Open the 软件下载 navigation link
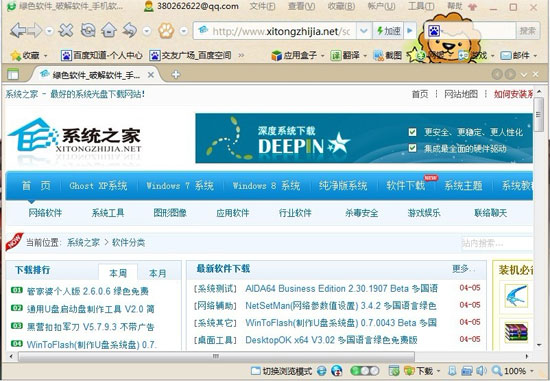This screenshot has width=550, height=381. coord(406,185)
